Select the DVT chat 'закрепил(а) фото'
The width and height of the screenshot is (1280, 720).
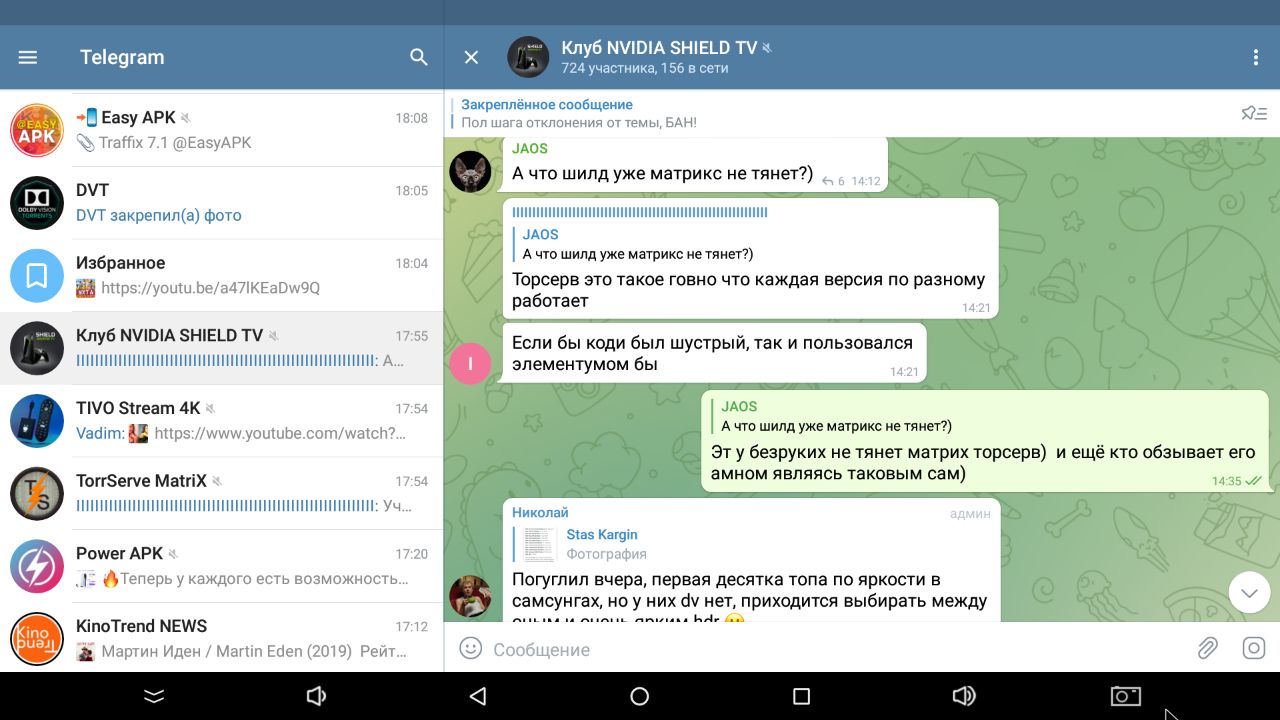[221, 203]
